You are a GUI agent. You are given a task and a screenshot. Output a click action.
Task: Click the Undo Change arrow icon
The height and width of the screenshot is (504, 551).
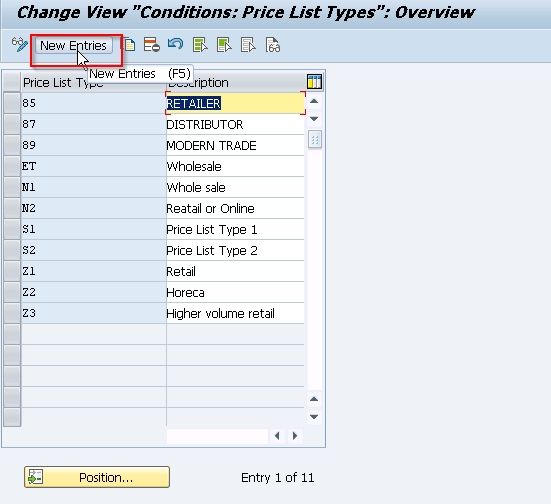(x=175, y=44)
